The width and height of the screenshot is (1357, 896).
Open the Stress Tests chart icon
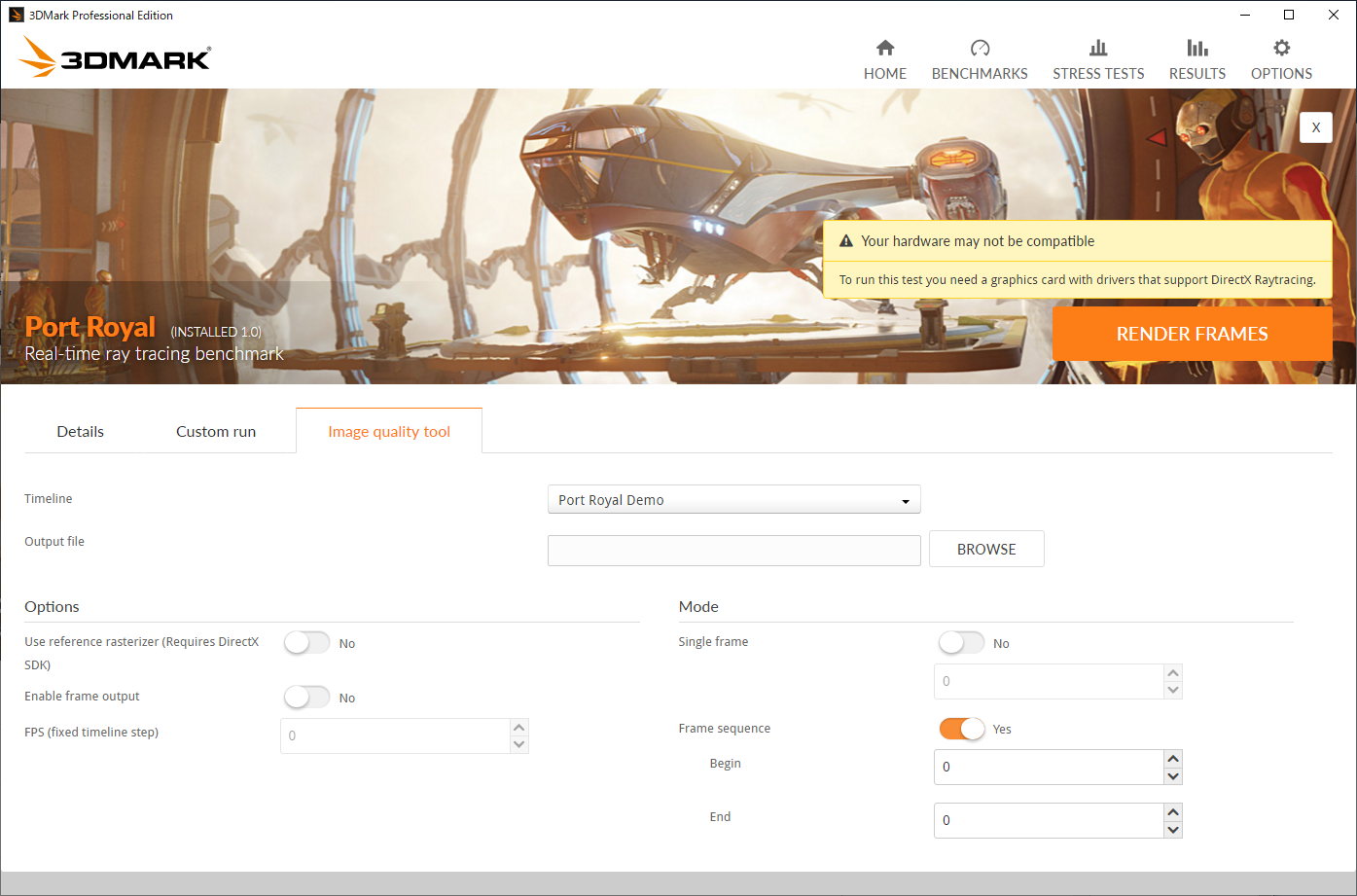(1098, 48)
